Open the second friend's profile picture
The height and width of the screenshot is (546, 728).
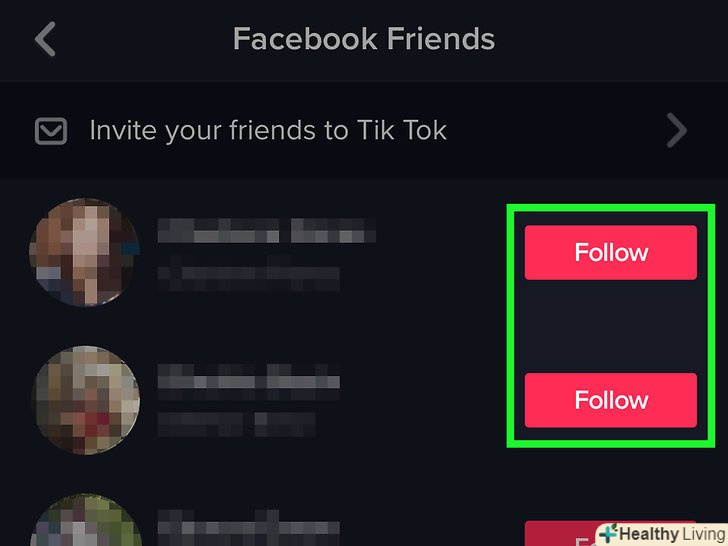pos(85,400)
